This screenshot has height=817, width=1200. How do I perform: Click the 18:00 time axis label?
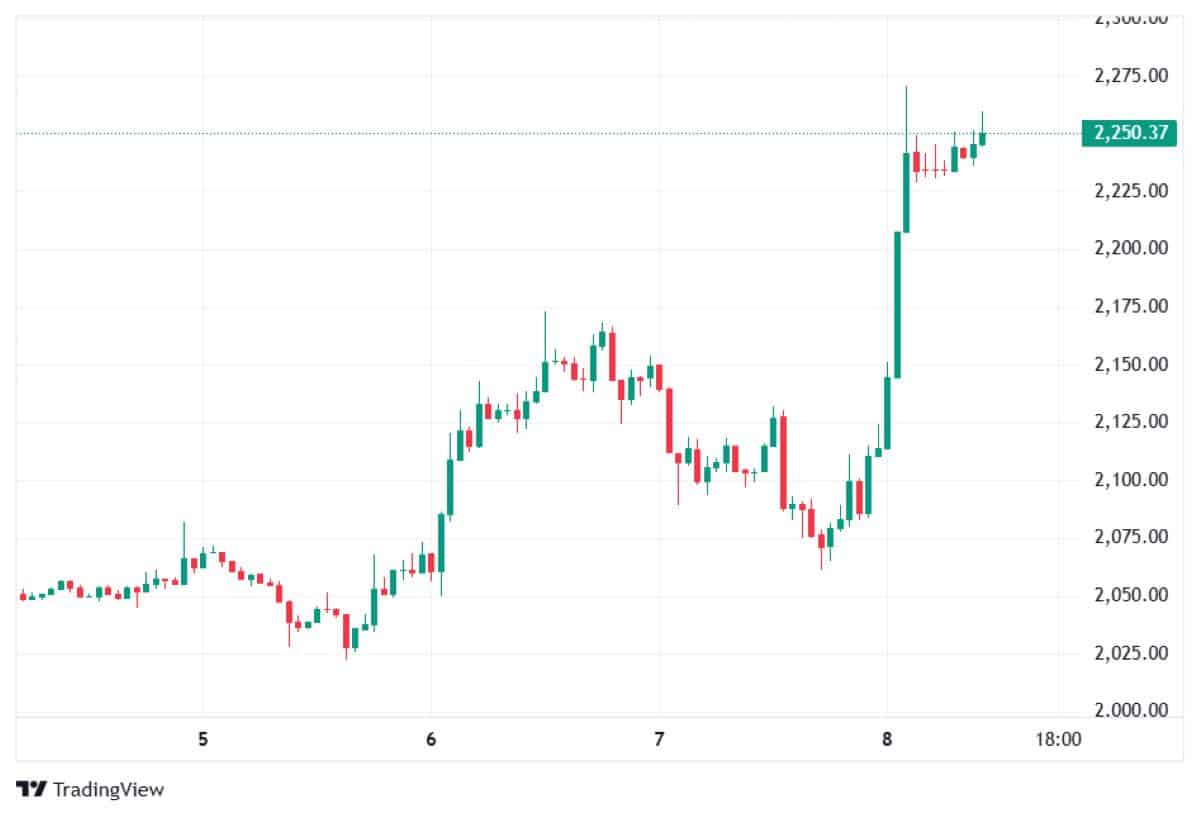coord(1058,741)
